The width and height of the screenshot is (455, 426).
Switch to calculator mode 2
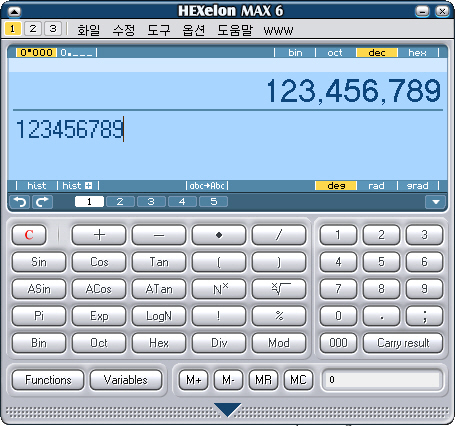(33, 29)
